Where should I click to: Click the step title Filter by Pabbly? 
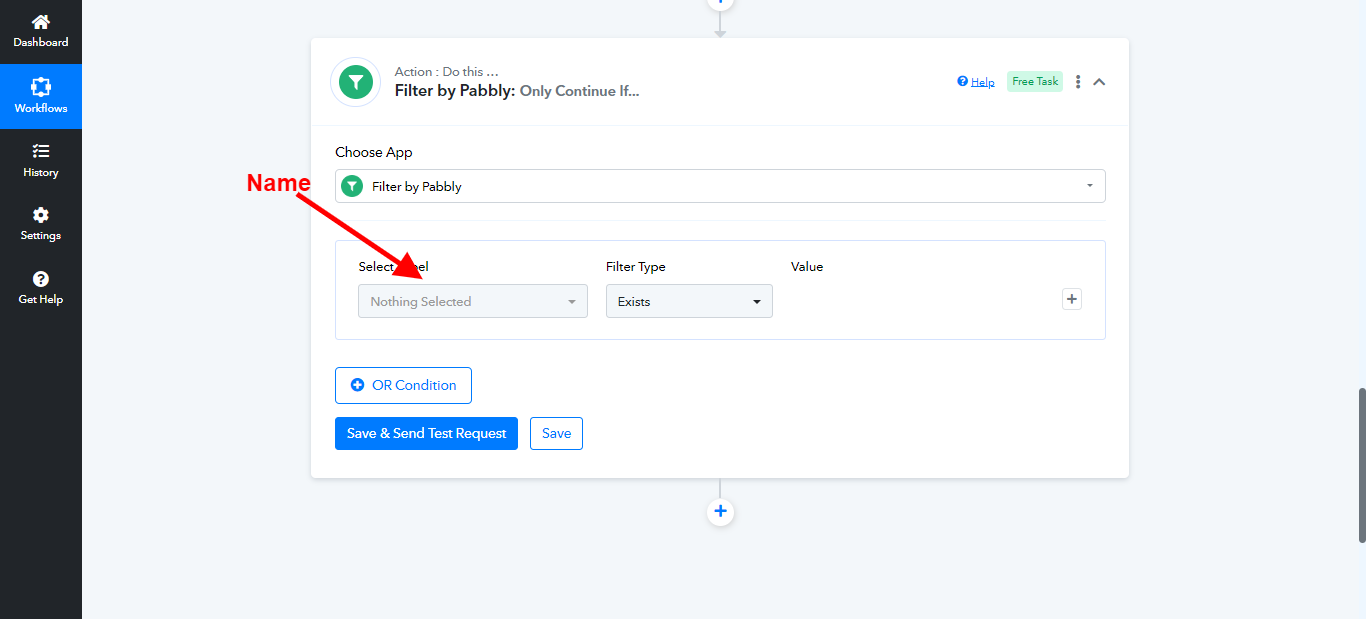[x=454, y=91]
